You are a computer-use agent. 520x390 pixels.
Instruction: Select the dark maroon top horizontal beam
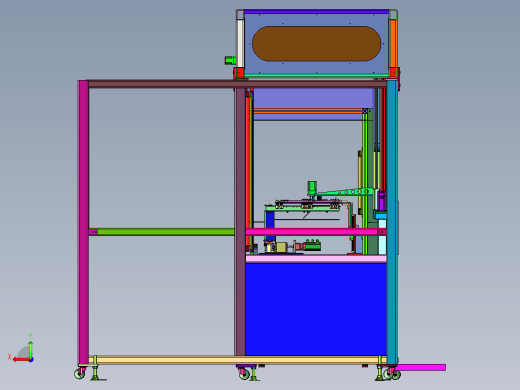click(x=237, y=84)
